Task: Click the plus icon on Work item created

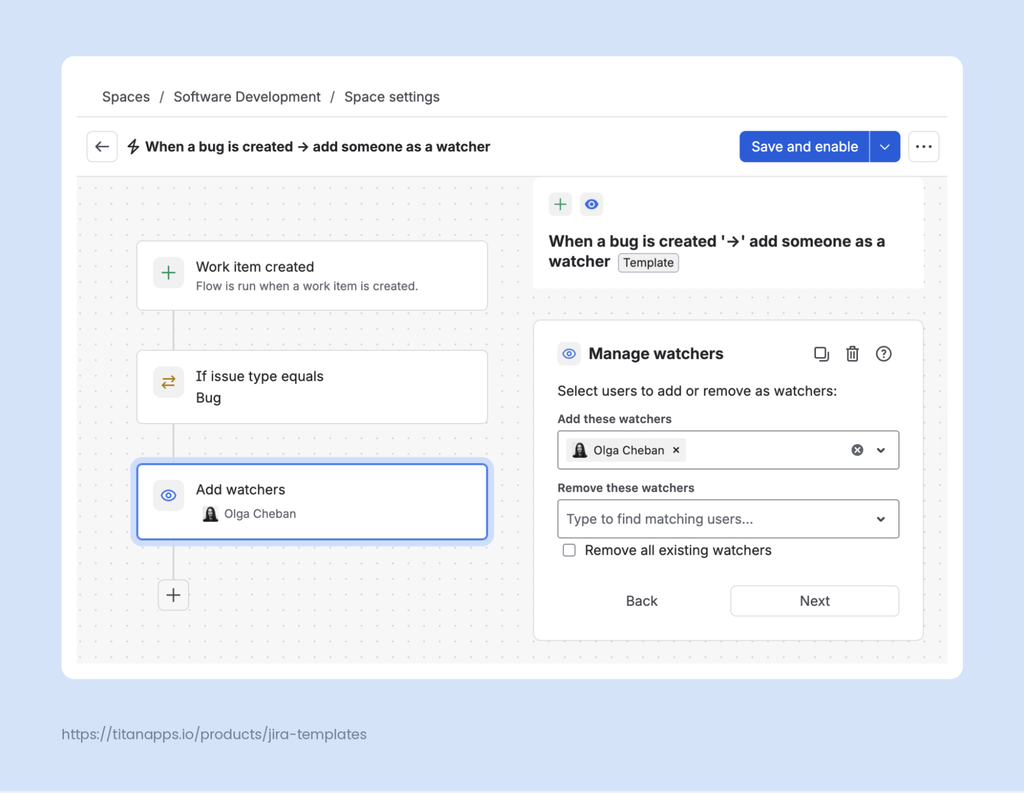Action: click(x=168, y=273)
